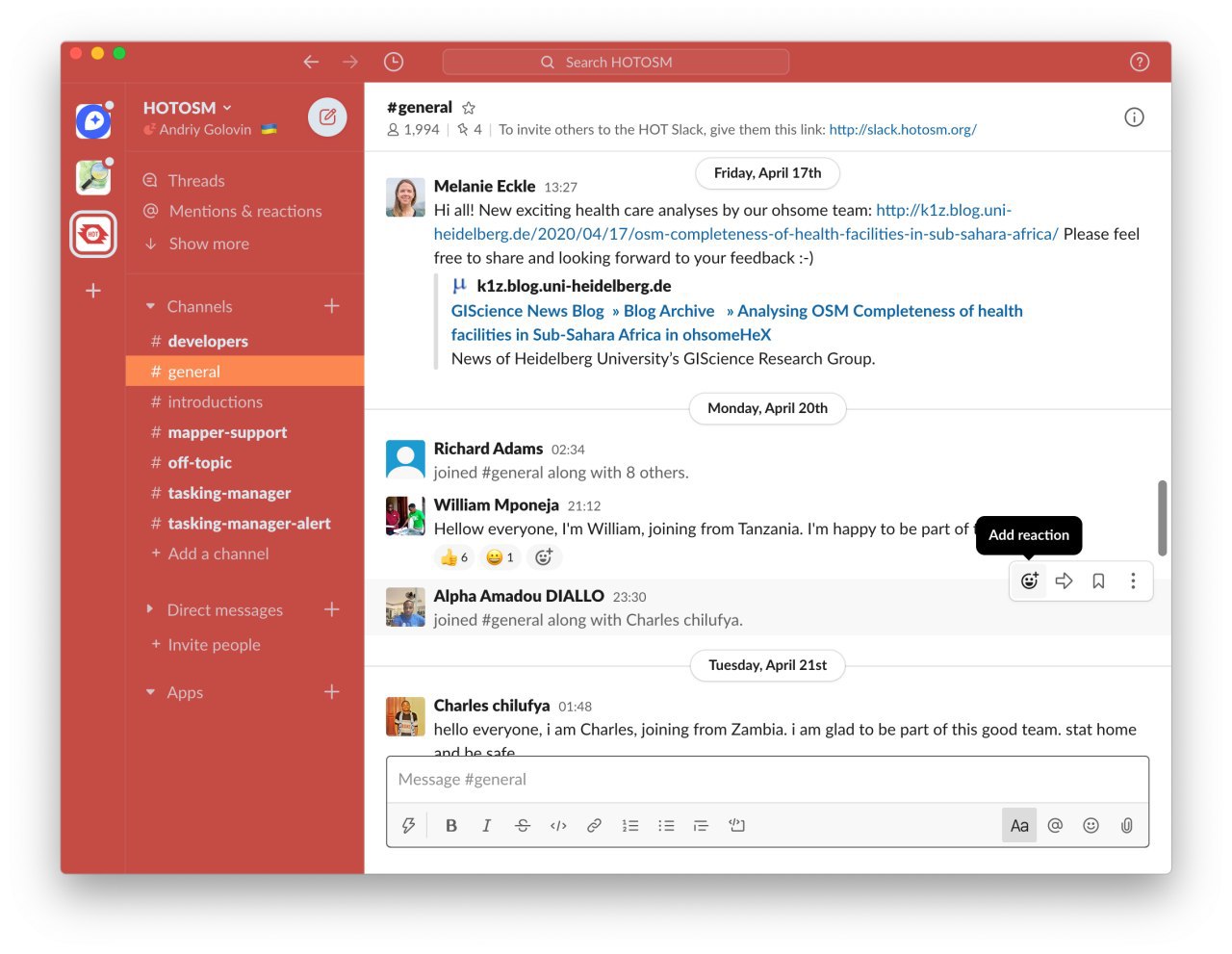Toggle blockquote formatting
This screenshot has height=954, width=1232.
tap(701, 825)
